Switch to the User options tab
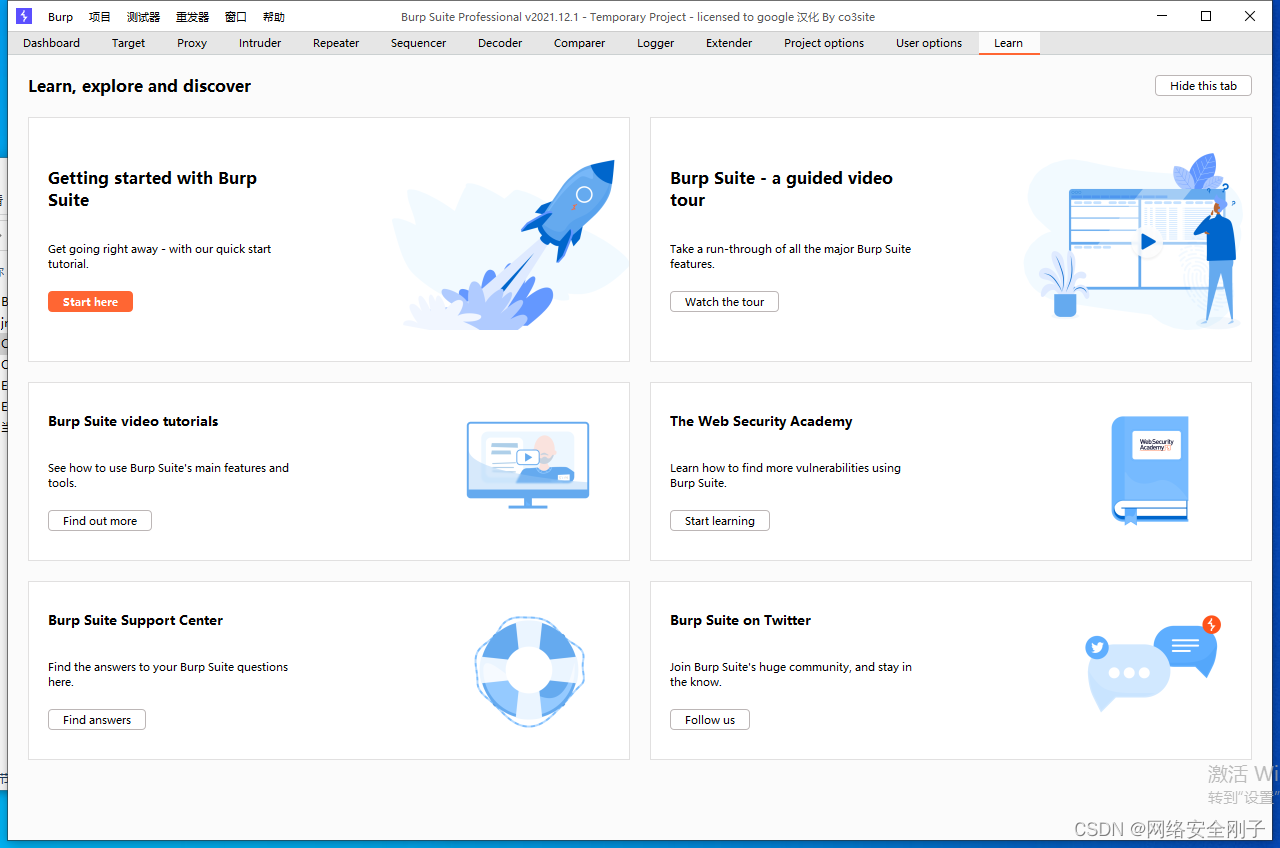This screenshot has width=1280, height=848. point(929,43)
